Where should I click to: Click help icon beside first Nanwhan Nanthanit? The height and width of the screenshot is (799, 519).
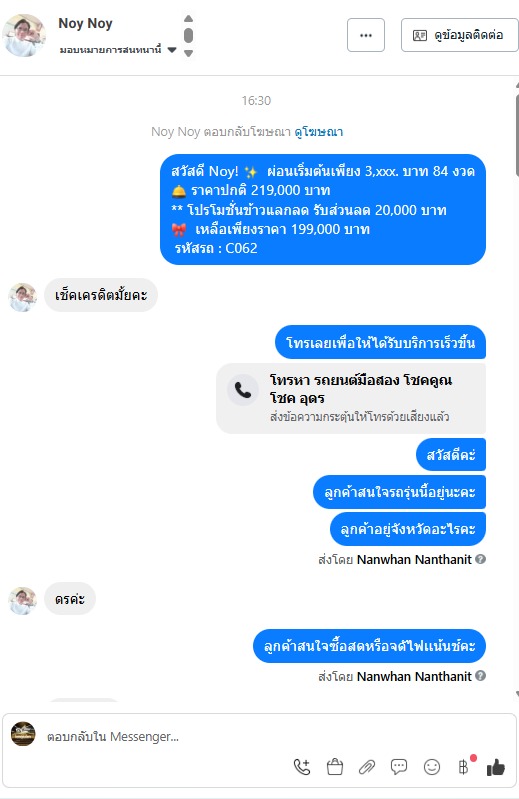pos(480,559)
